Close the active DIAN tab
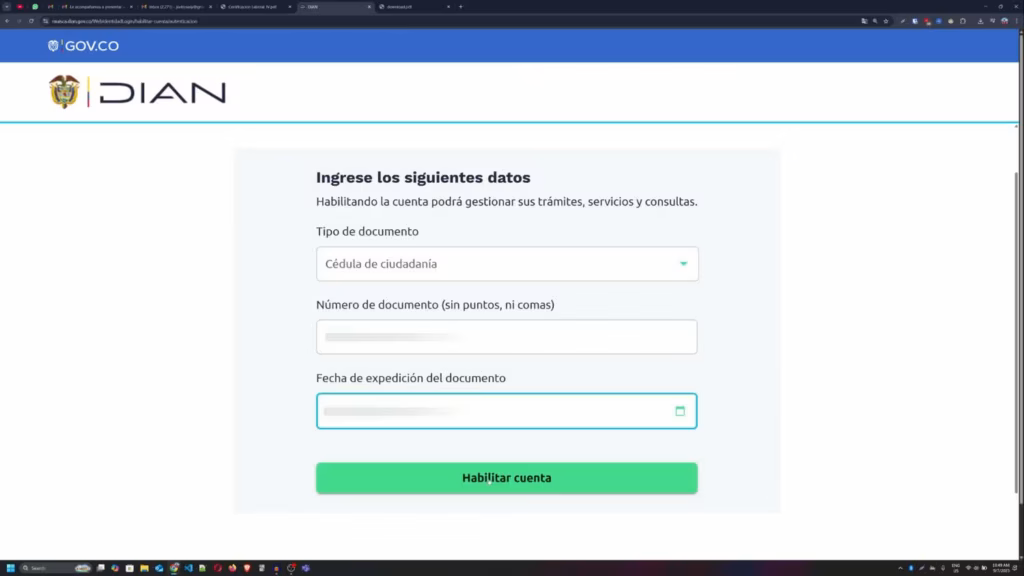Screen dimensions: 1024x576 [x=369, y=7]
